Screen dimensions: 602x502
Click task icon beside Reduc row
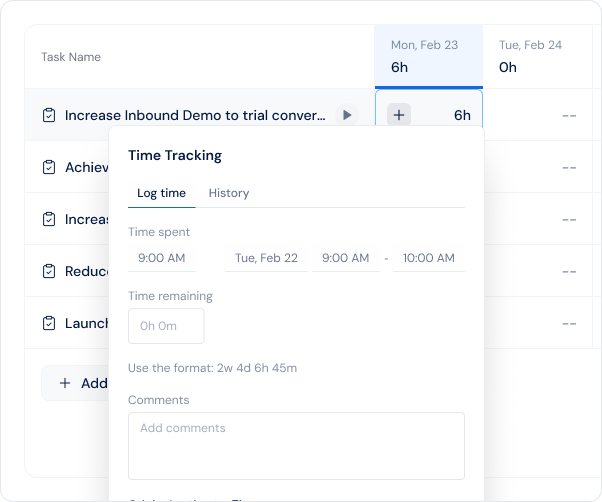tap(49, 271)
